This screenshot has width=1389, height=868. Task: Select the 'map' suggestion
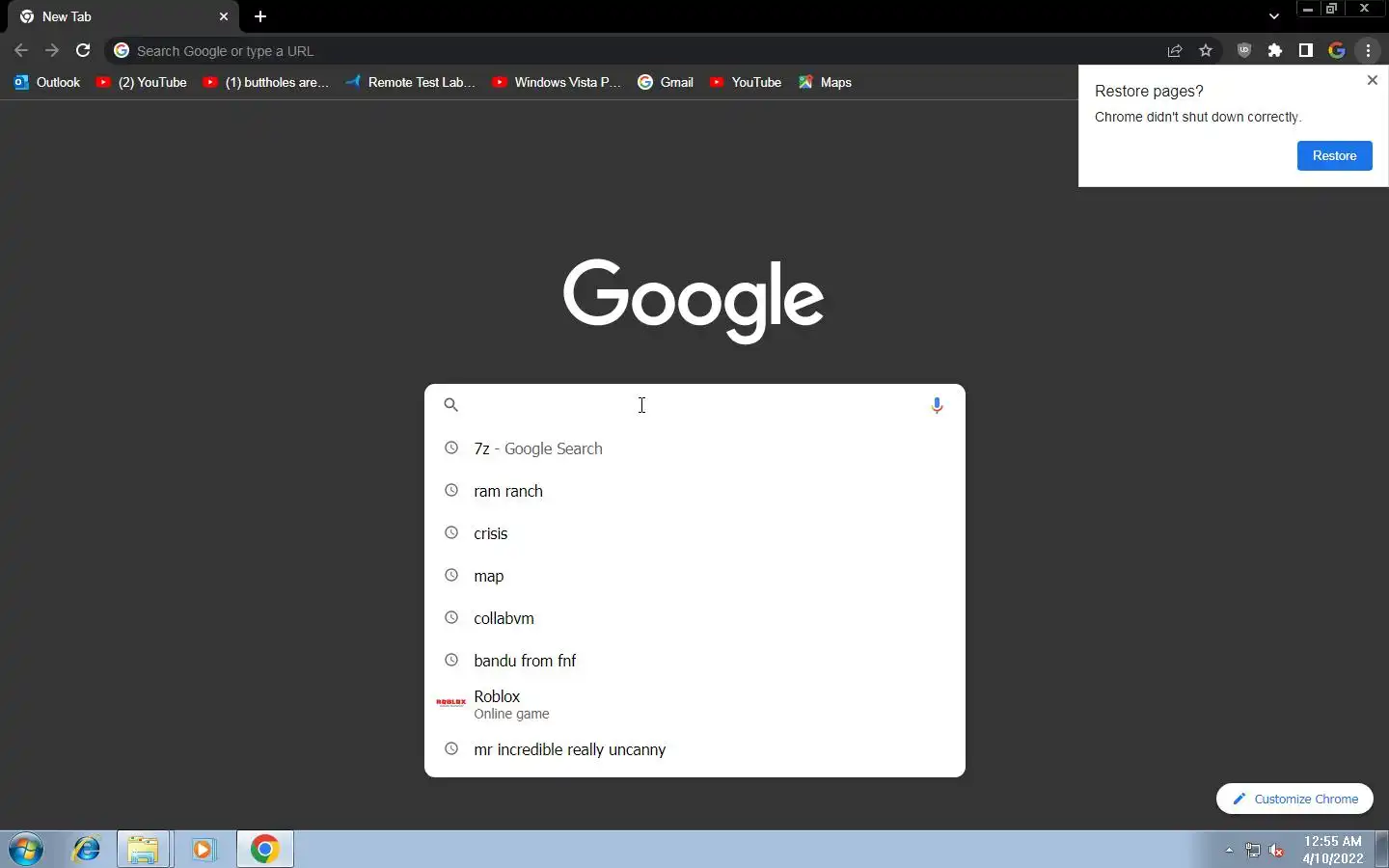pyautogui.click(x=694, y=576)
